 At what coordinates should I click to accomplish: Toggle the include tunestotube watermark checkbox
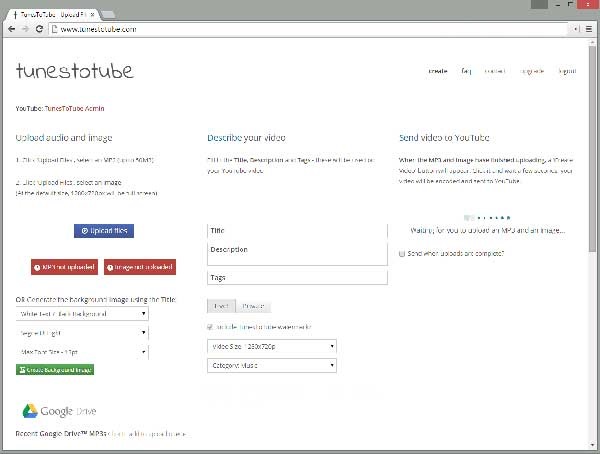click(210, 327)
